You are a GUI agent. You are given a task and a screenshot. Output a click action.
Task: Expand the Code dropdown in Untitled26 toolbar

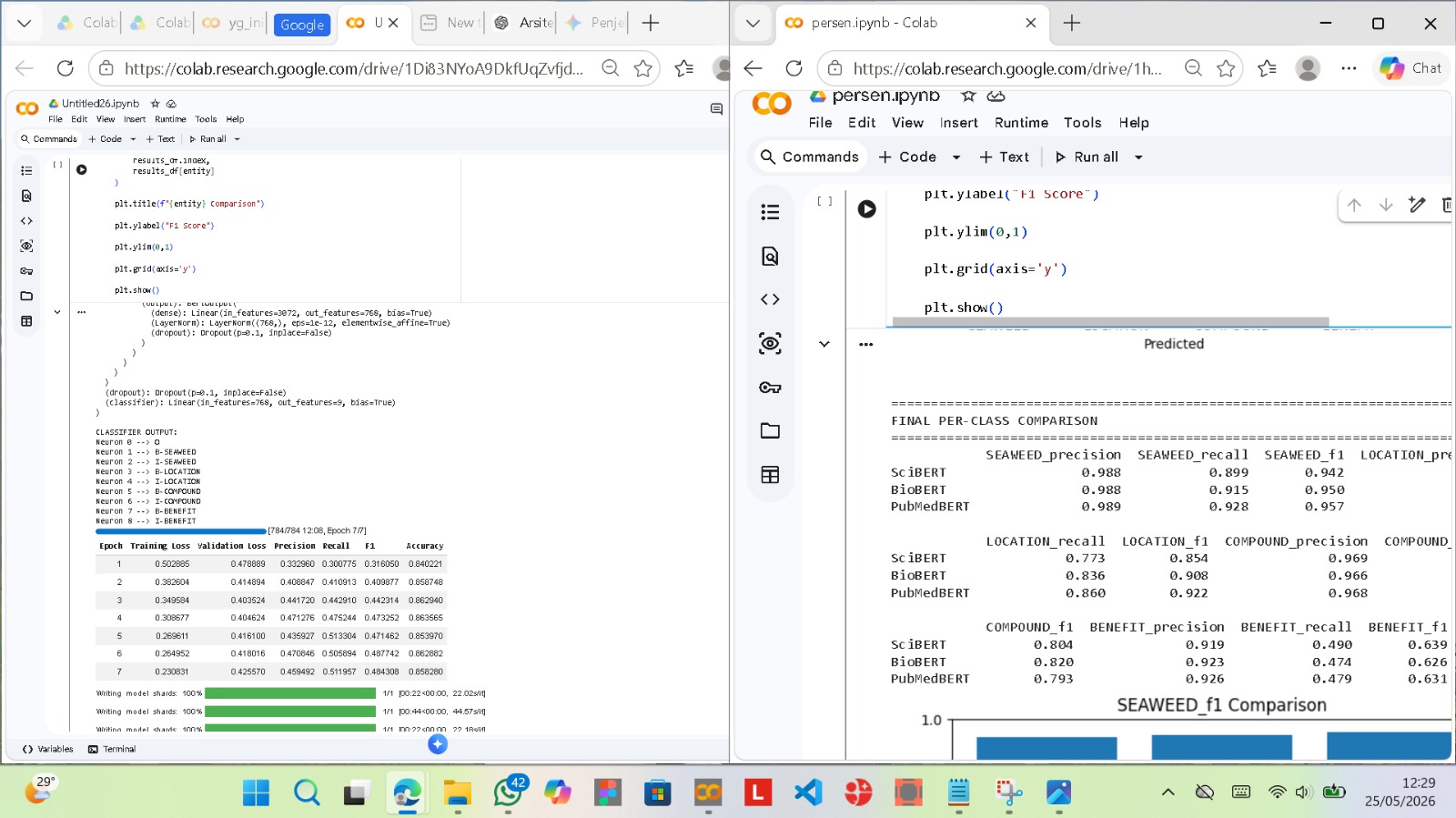click(133, 139)
